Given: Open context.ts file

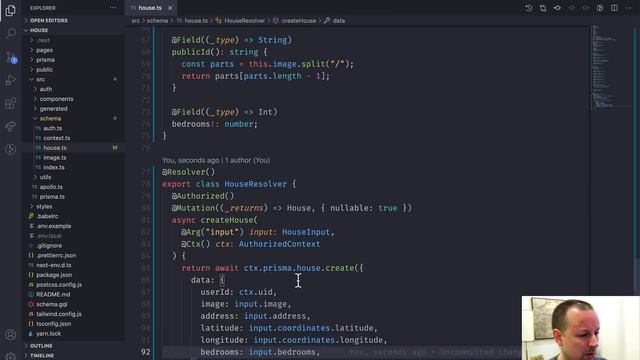Looking at the screenshot, I should (73, 138).
